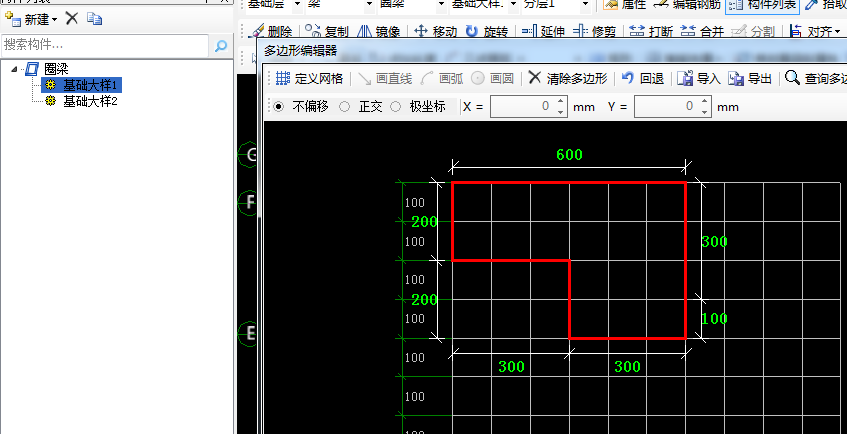Click the 打断 break tool
The height and width of the screenshot is (434, 847).
click(652, 31)
